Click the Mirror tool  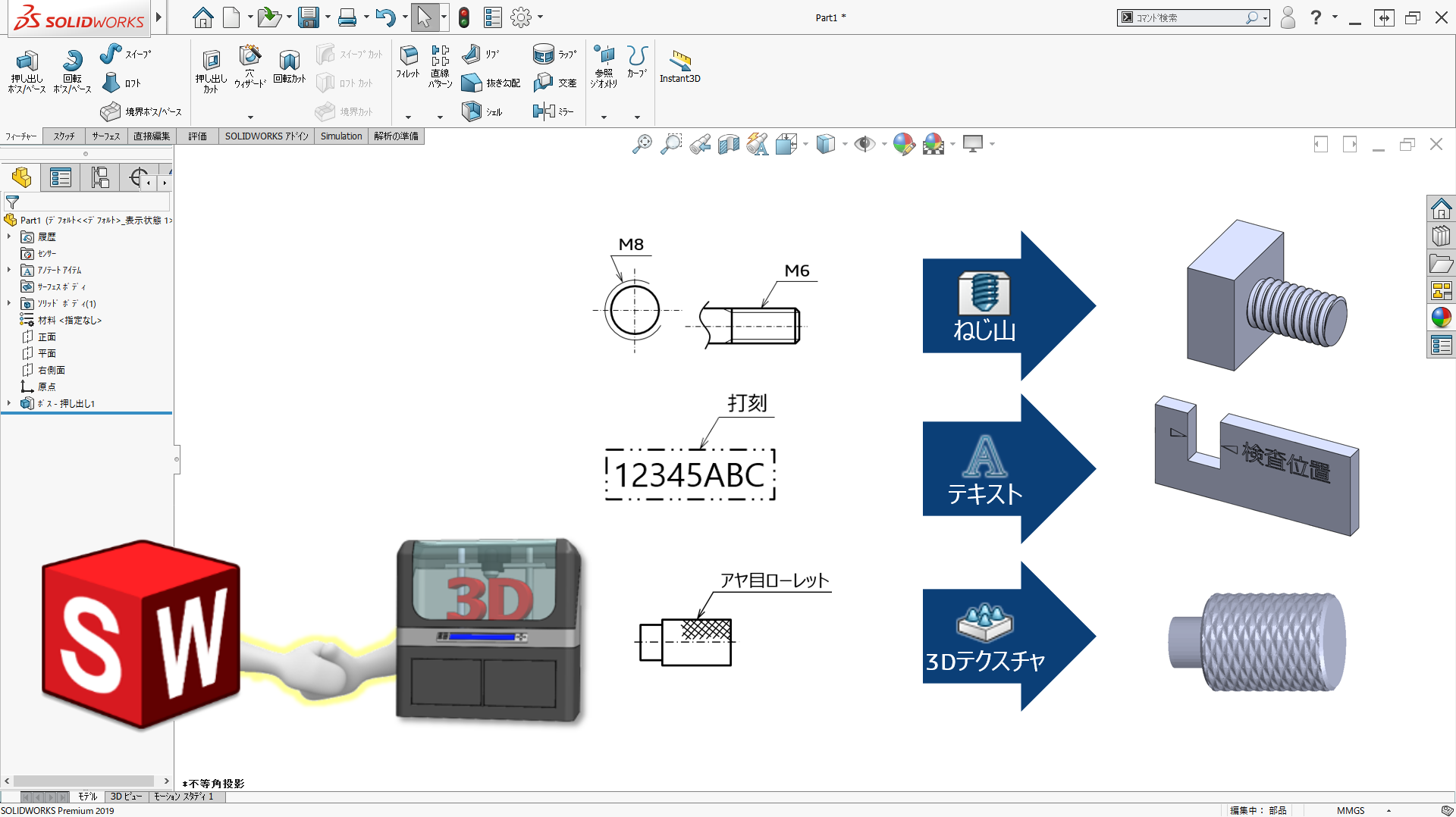pyautogui.click(x=553, y=111)
